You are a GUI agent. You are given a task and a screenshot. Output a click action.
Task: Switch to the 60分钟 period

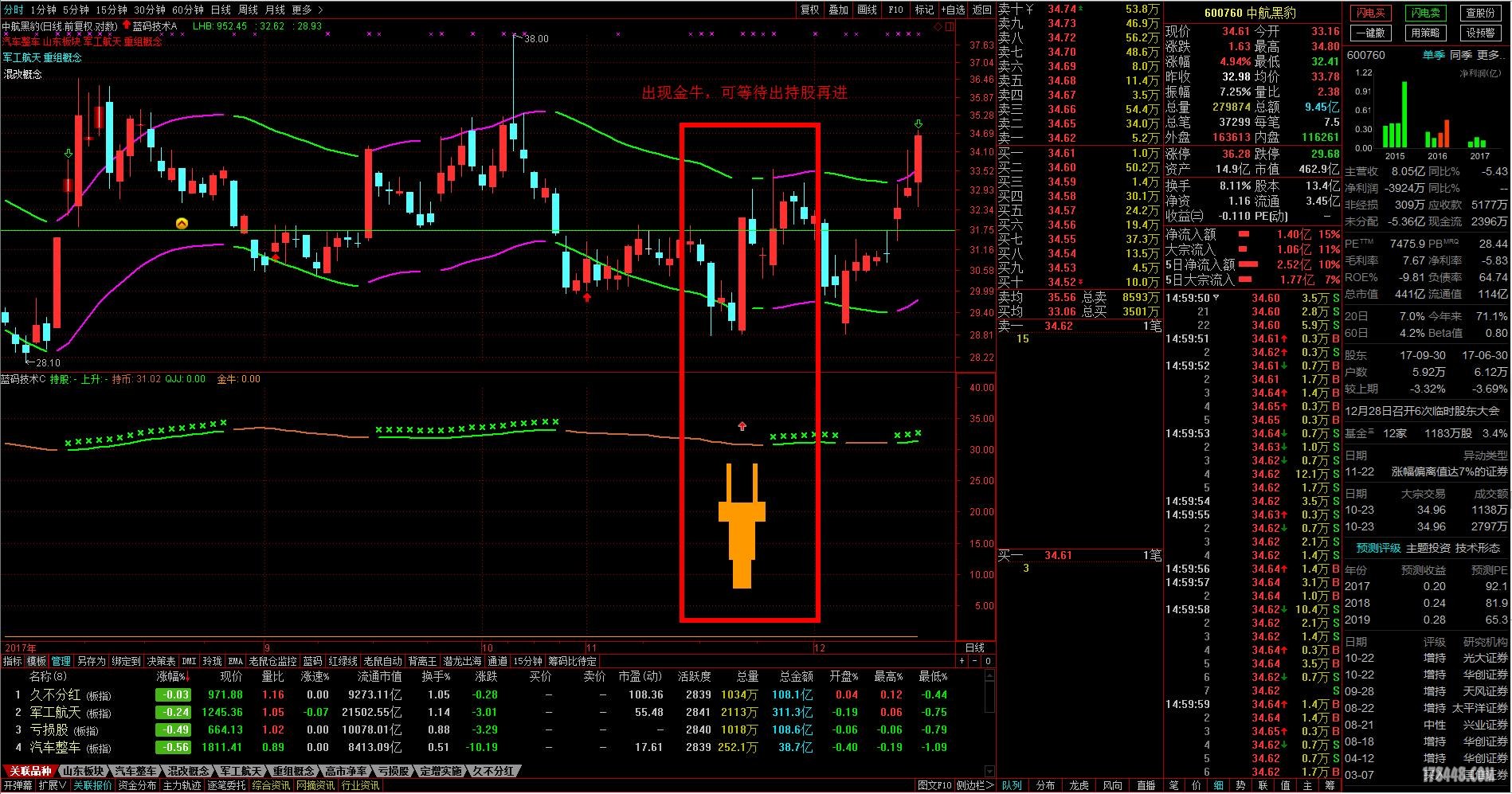click(188, 10)
